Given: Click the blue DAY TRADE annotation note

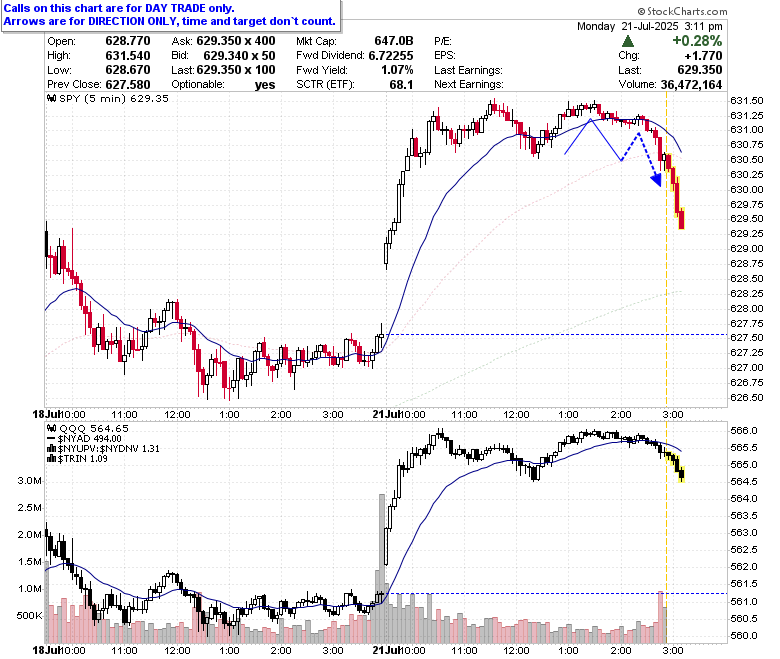Looking at the screenshot, I should click(170, 15).
